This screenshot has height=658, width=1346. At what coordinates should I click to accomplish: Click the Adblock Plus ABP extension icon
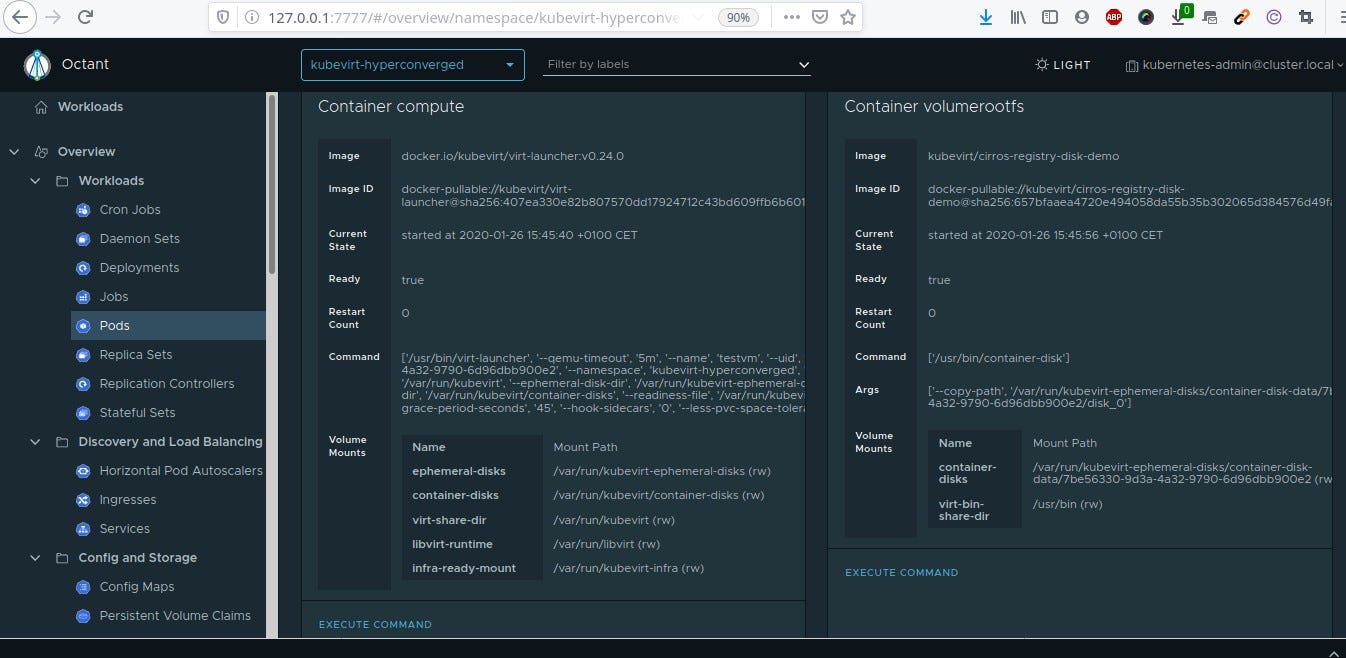(1114, 17)
